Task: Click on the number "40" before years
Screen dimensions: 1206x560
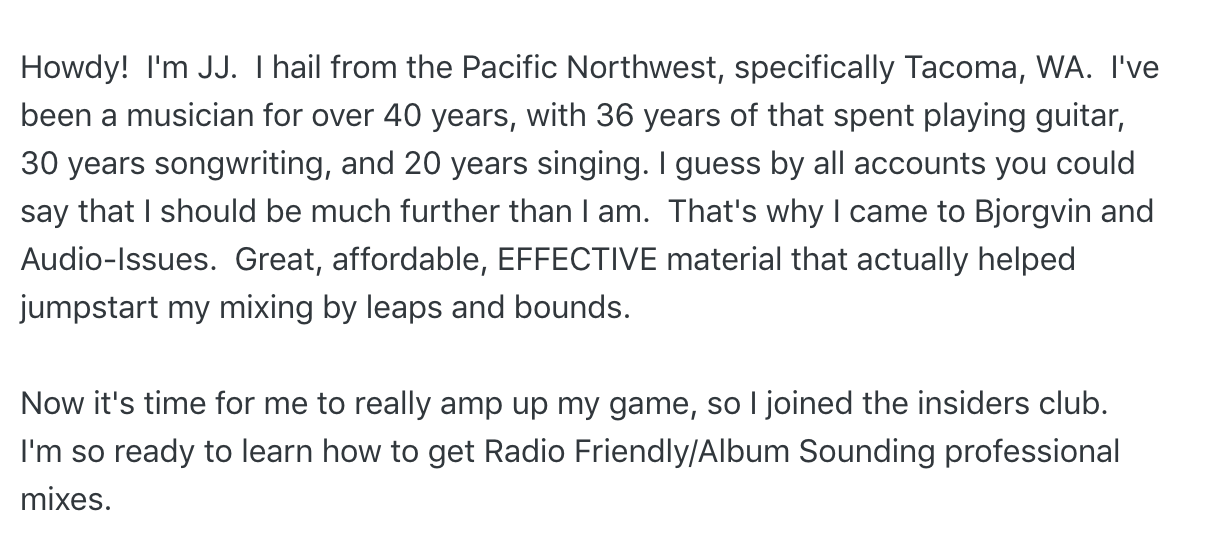Action: 402,116
